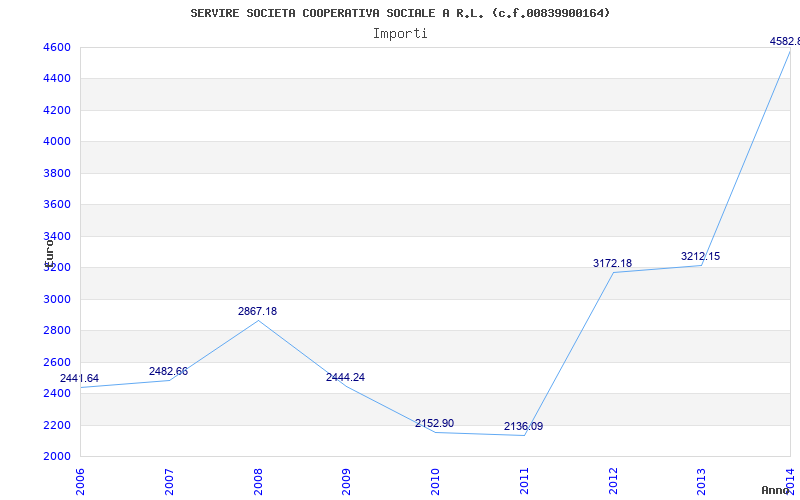
Task: Click the 4582 peak value label
Action: tap(785, 41)
